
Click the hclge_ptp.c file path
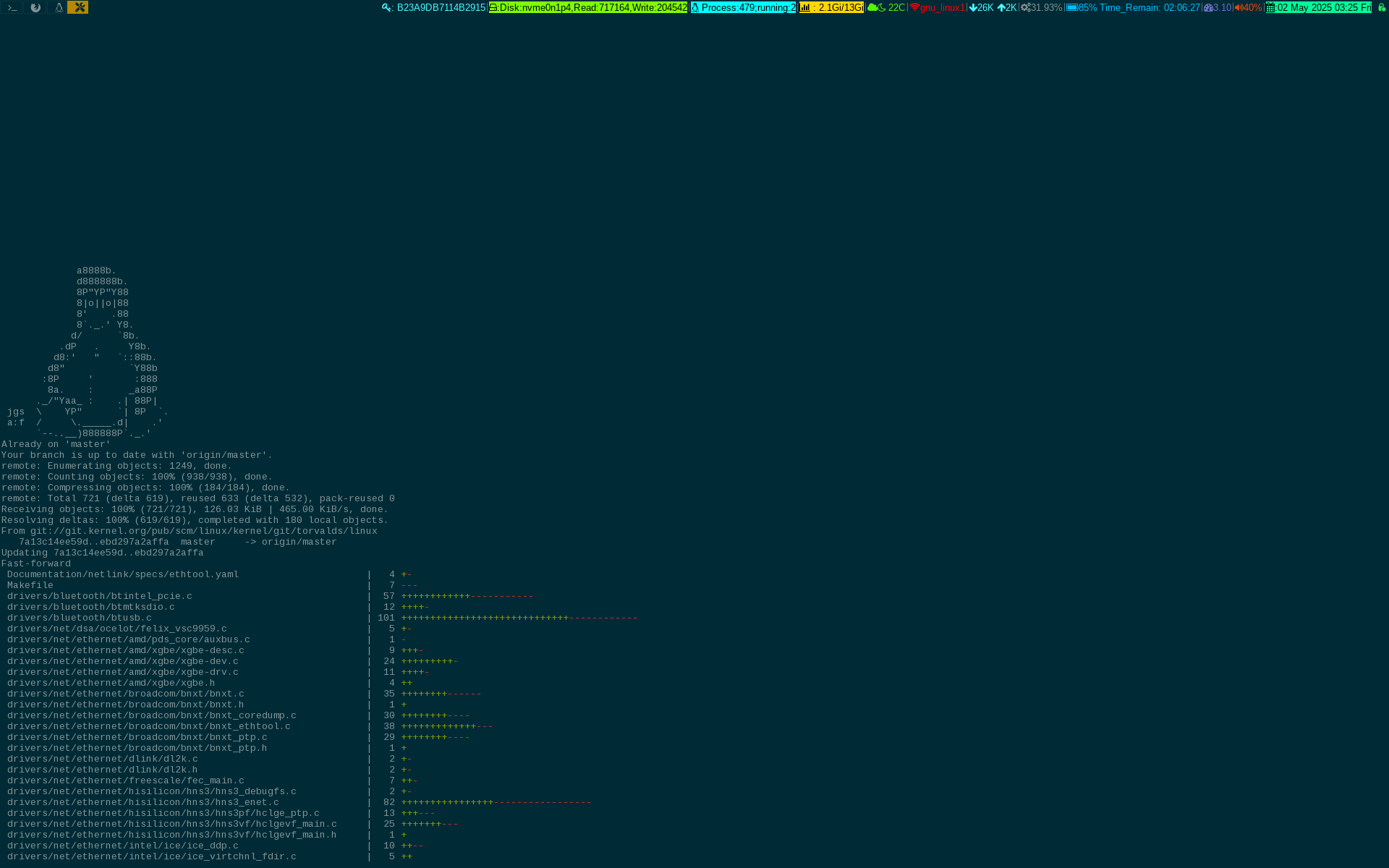click(x=163, y=813)
